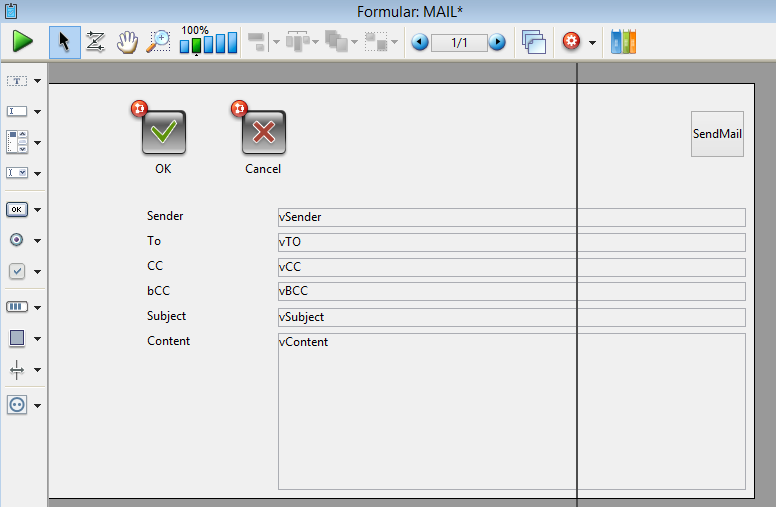This screenshot has height=507, width=776.
Task: Open the library books icon
Action: 623,42
